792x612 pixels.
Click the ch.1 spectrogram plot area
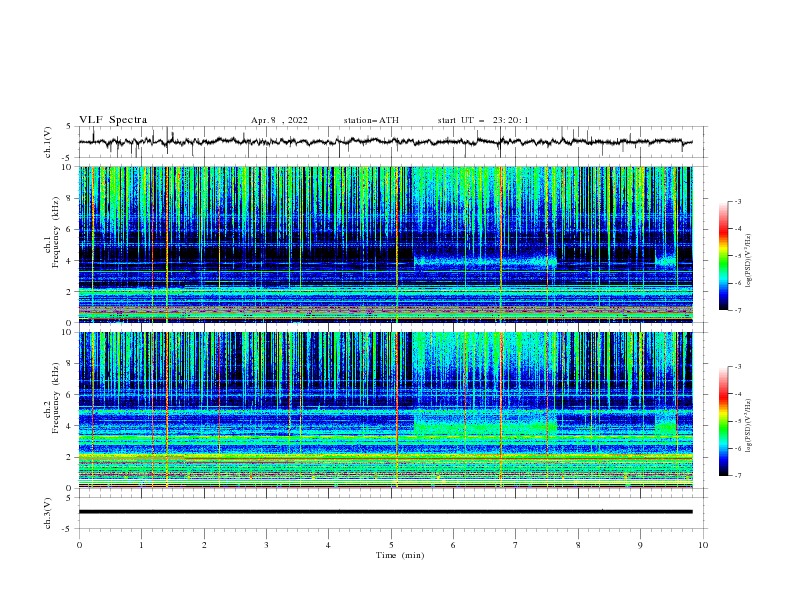coord(385,244)
